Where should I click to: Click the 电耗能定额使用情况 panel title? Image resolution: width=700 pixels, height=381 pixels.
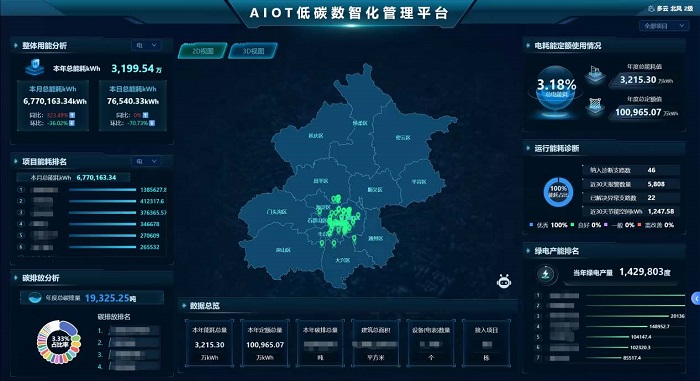(567, 46)
